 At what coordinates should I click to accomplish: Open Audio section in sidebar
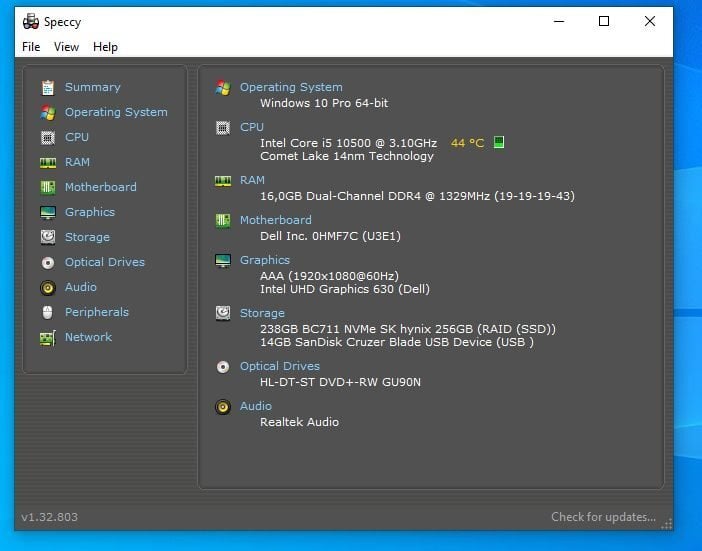click(x=81, y=287)
